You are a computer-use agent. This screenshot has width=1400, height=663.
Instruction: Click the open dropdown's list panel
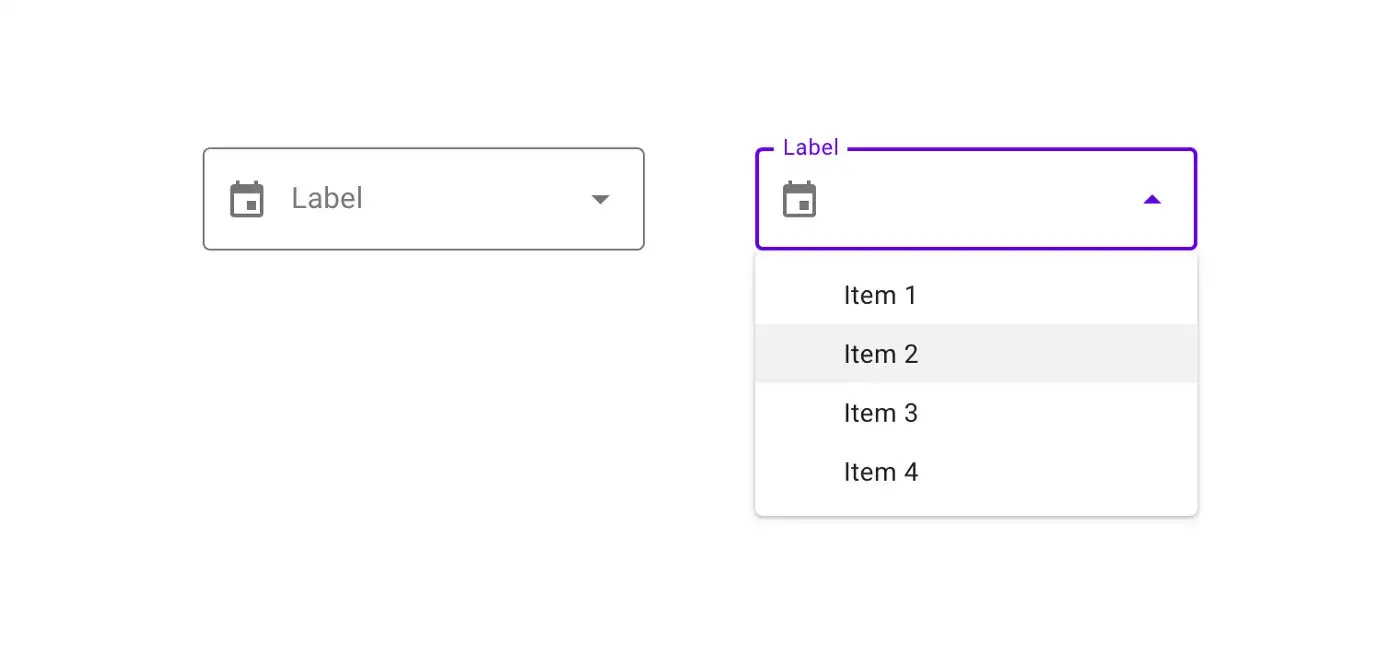tap(975, 383)
